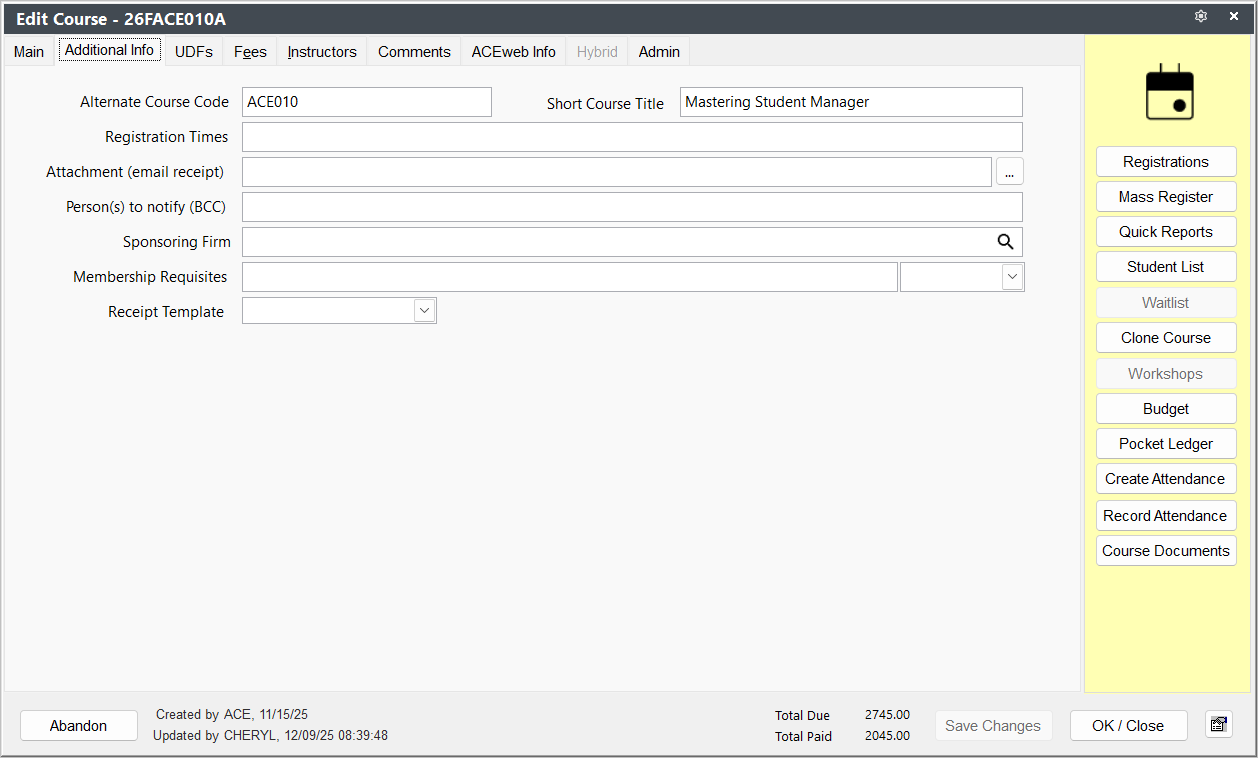1258x758 pixels.
Task: Click the Registration Times input field
Action: tap(632, 137)
